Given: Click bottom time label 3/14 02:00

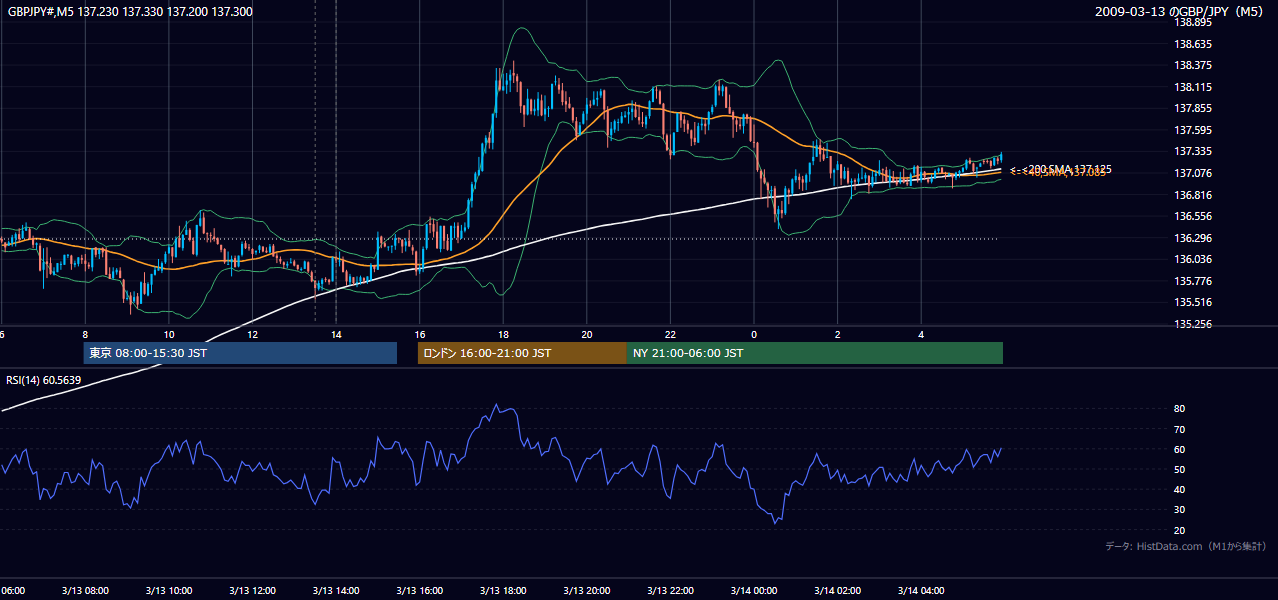Looking at the screenshot, I should pos(837,591).
